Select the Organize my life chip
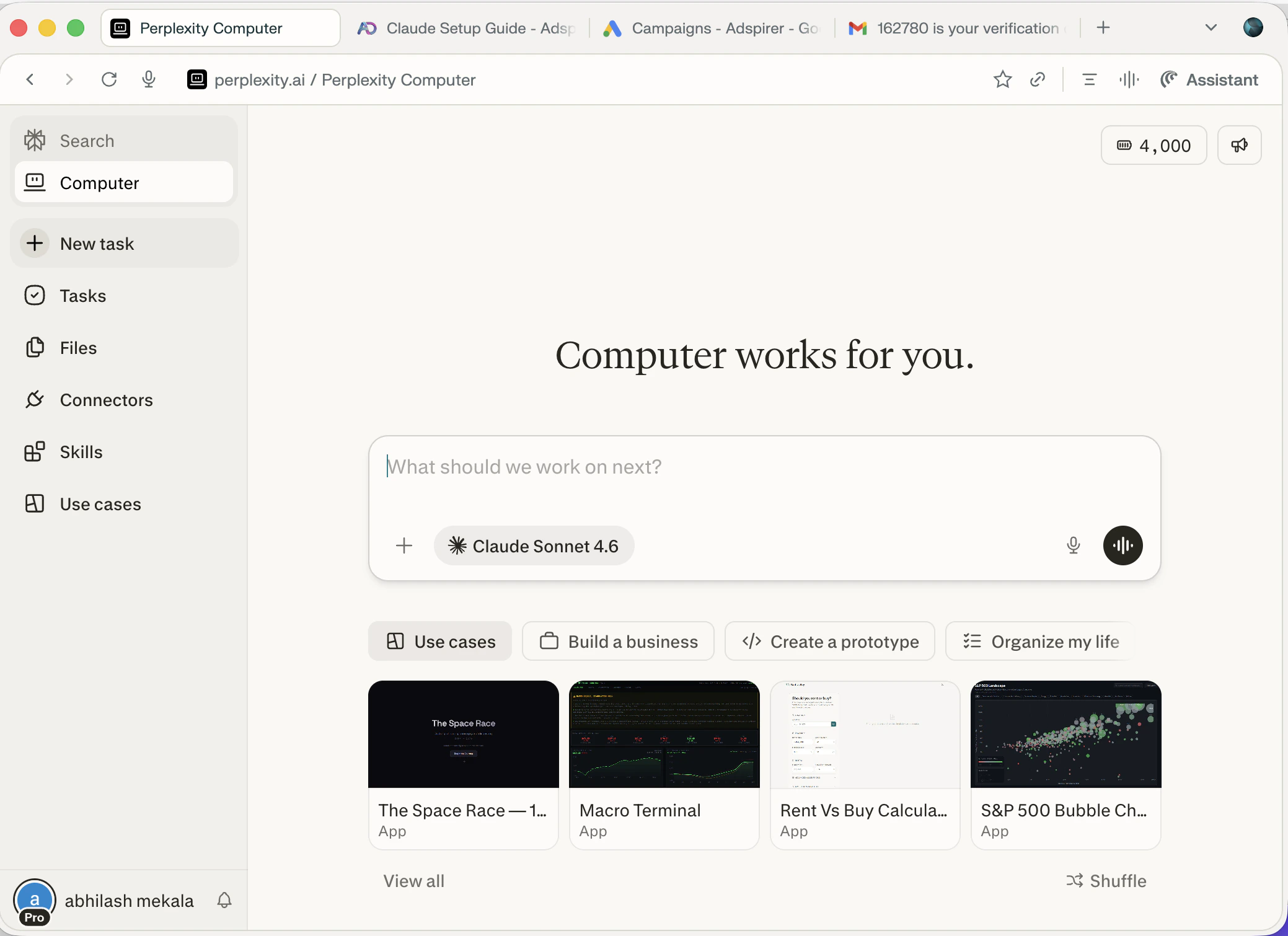The width and height of the screenshot is (1288, 936). pyautogui.click(x=1040, y=642)
